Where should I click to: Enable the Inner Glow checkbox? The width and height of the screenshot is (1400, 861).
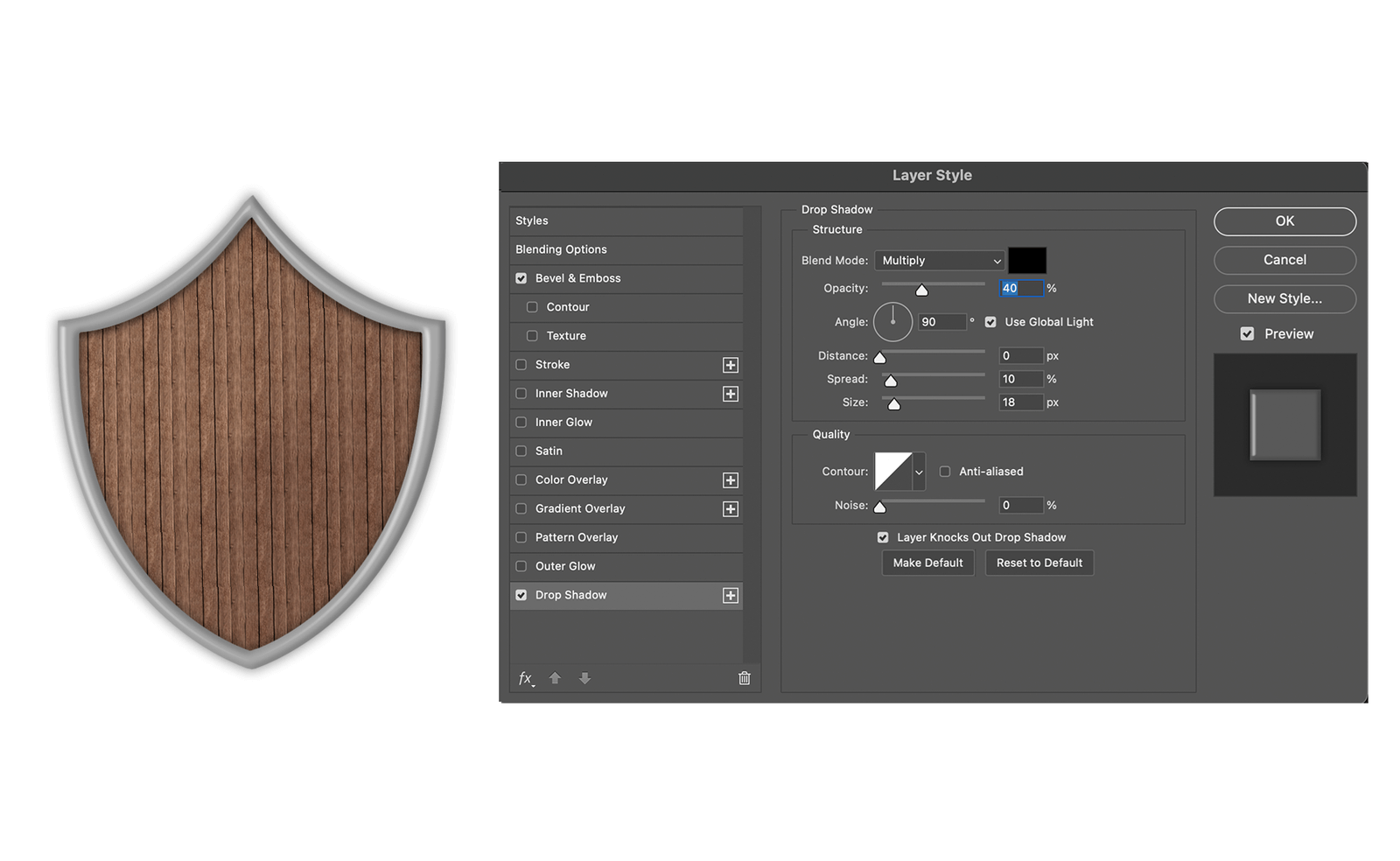click(521, 423)
